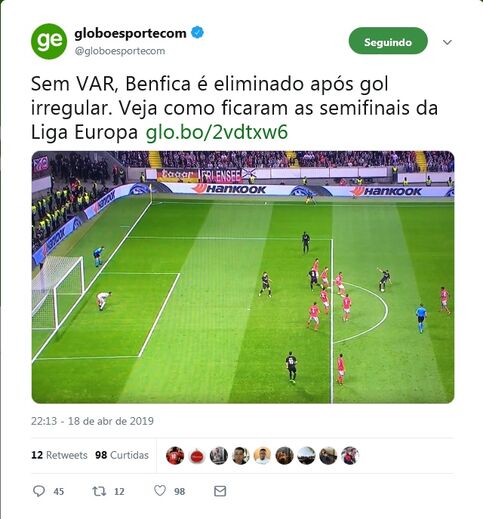483x519 pixels.
Task: Click the retweet arrows icon
Action: click(x=99, y=491)
